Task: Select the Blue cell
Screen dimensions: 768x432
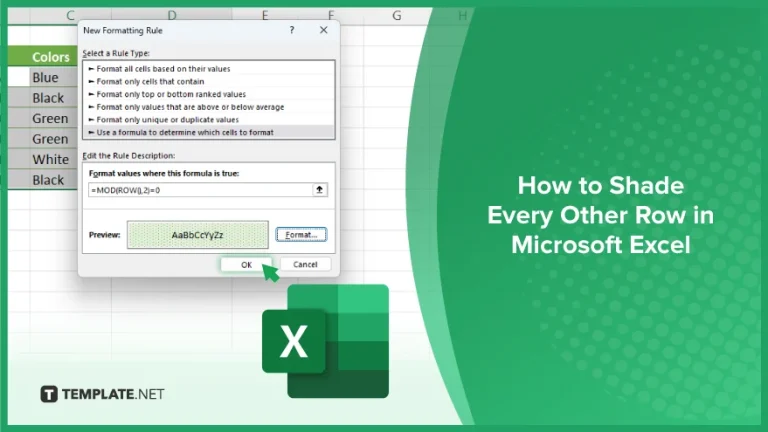Action: click(x=45, y=77)
